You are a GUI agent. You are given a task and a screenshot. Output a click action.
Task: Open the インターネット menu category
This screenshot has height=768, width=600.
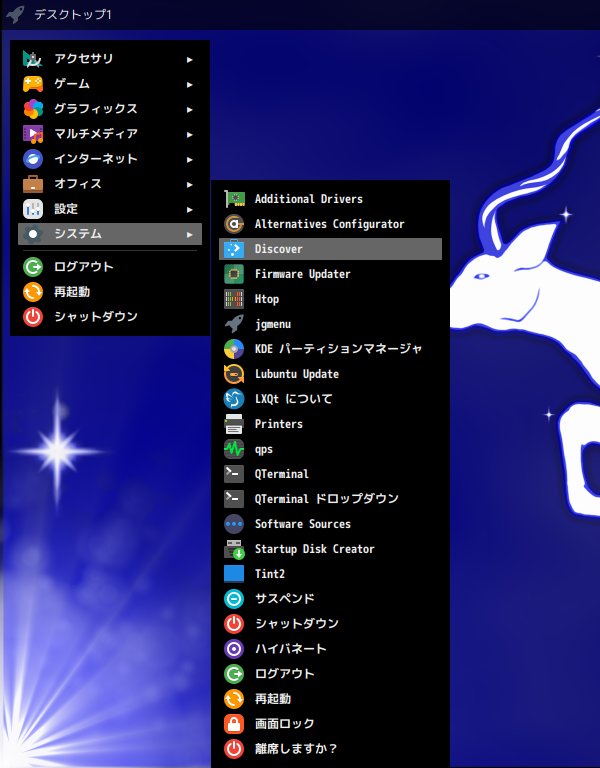[110, 159]
